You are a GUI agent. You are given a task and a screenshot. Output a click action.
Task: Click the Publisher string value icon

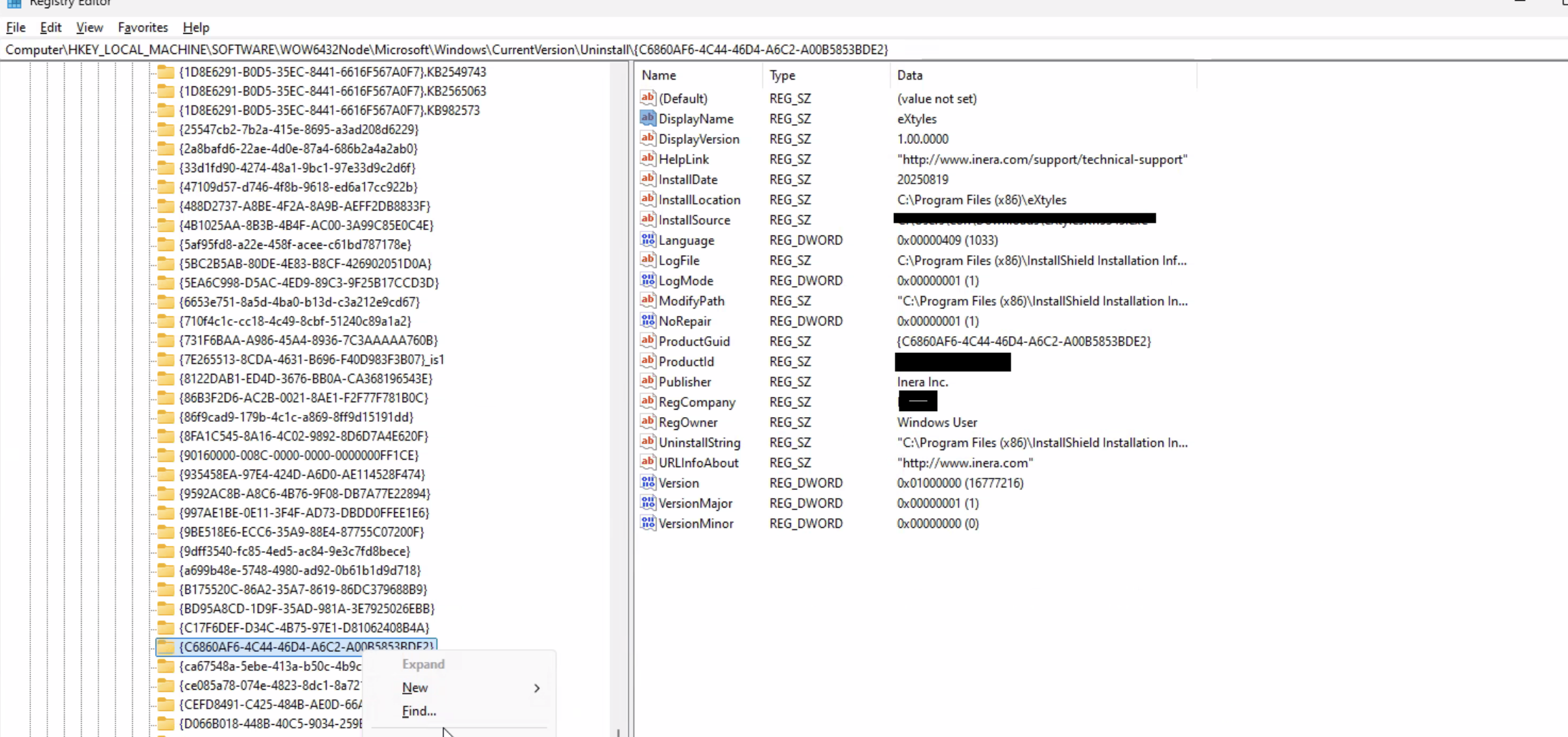pos(648,381)
